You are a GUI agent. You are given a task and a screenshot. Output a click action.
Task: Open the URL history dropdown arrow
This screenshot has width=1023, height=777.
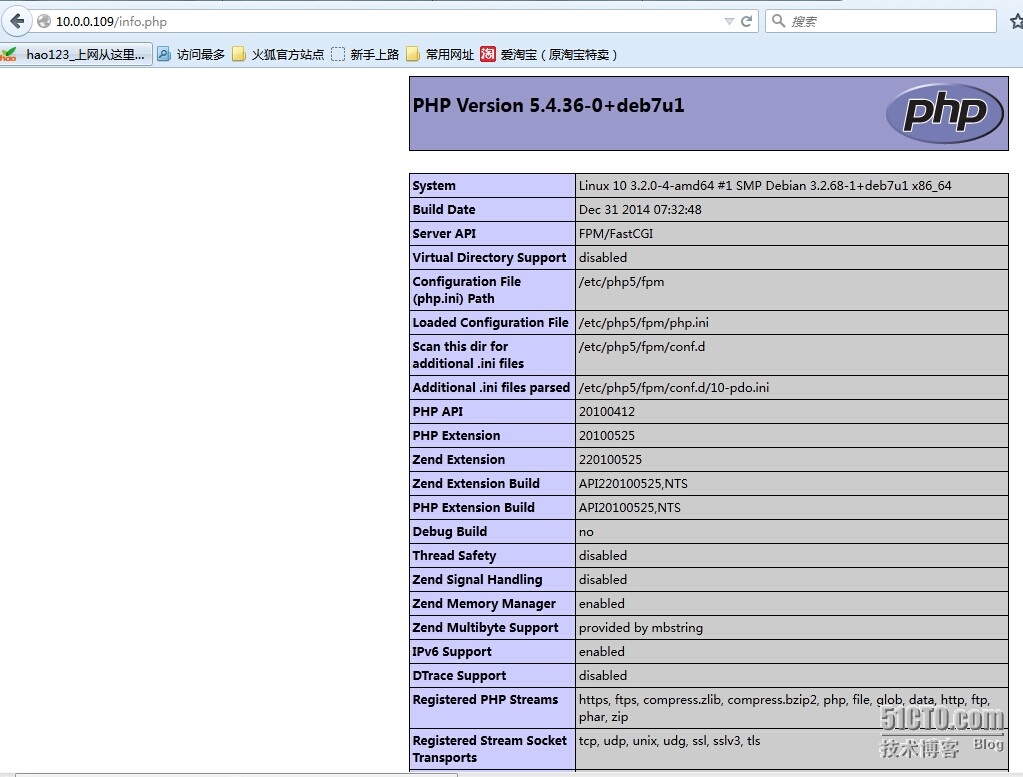point(729,22)
